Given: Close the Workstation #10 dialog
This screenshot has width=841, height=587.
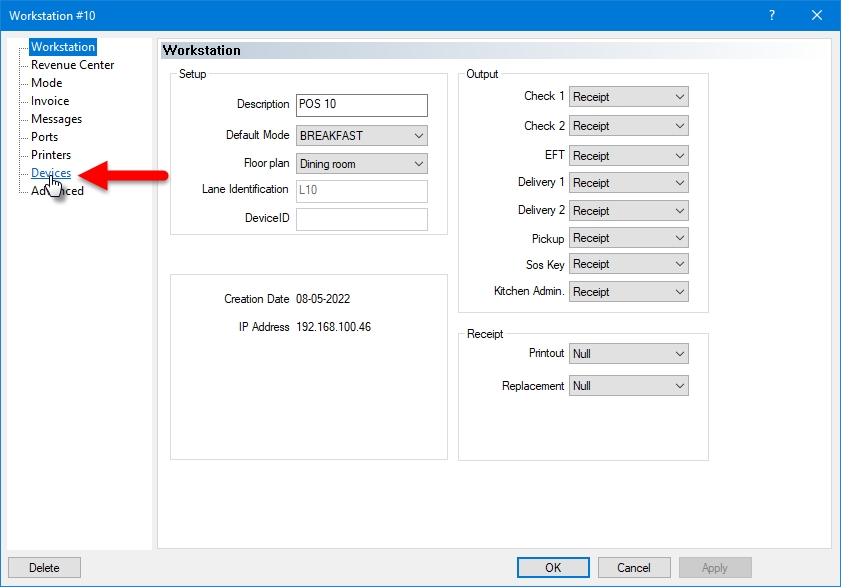Looking at the screenshot, I should coord(817,15).
